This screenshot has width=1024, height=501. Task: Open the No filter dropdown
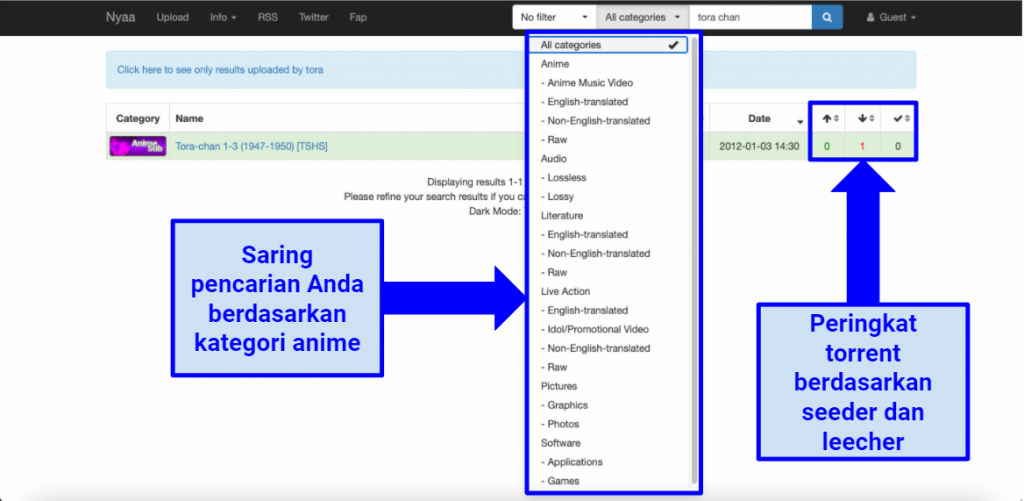[x=553, y=17]
